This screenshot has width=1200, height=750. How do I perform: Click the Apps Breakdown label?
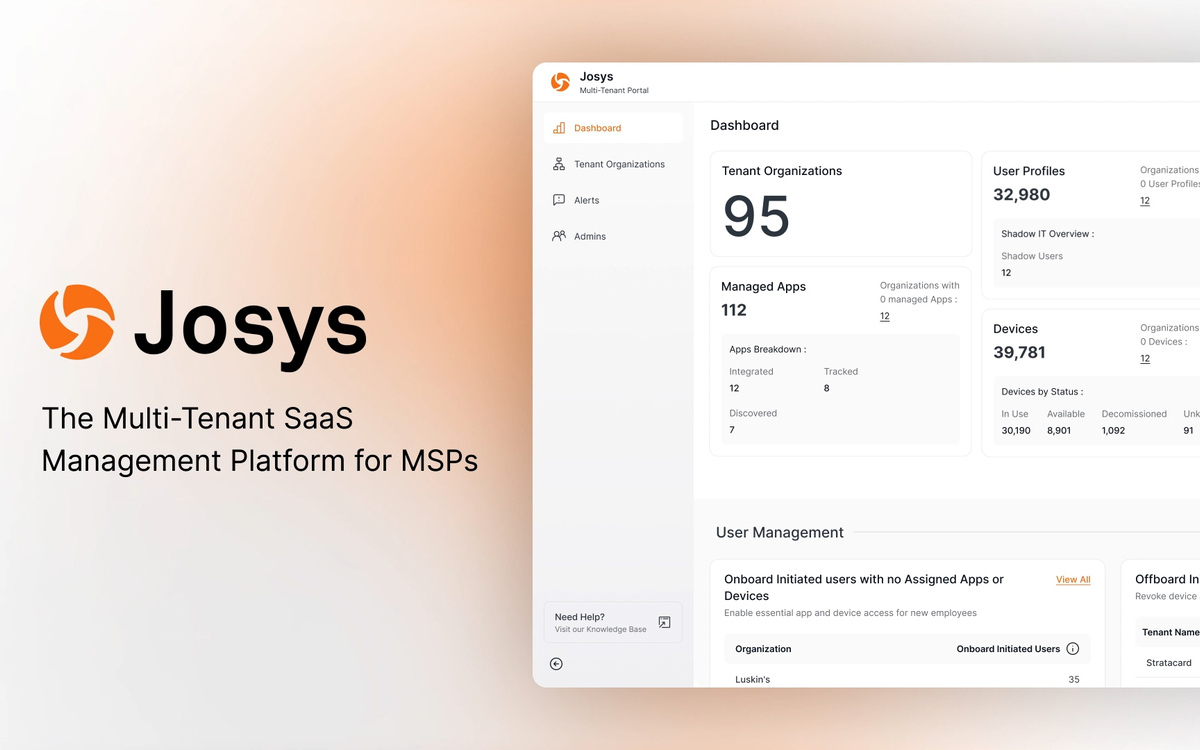[x=768, y=350]
